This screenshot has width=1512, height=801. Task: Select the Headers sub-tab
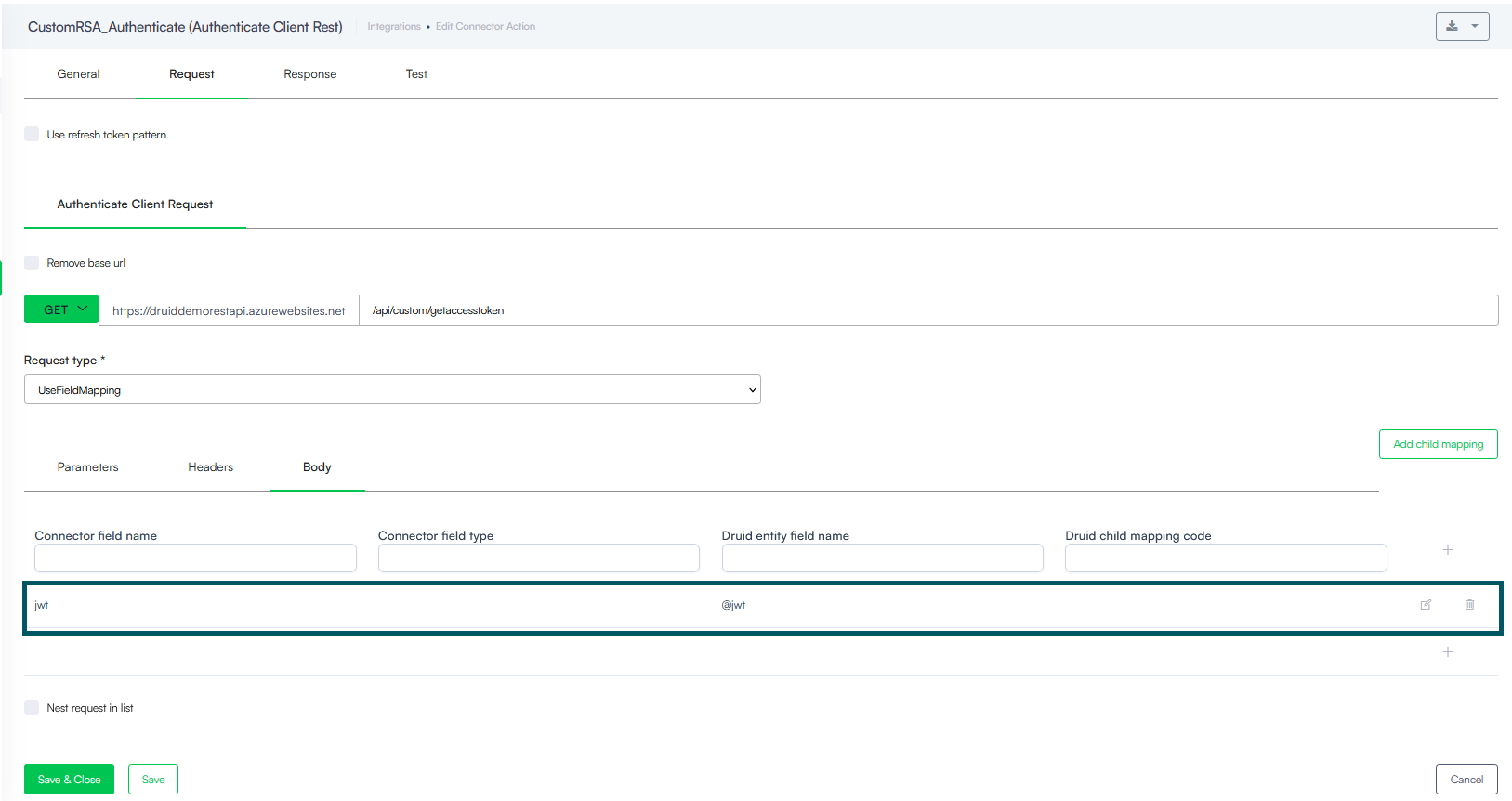coord(211,467)
